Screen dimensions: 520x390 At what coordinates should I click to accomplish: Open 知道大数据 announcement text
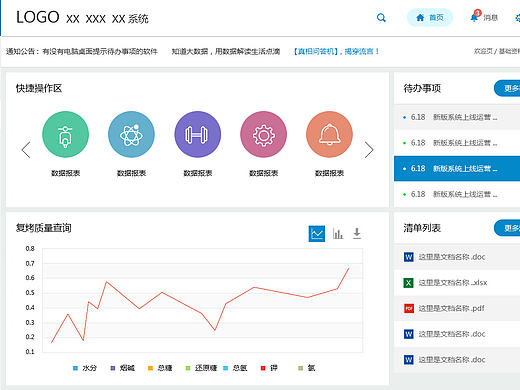click(226, 51)
